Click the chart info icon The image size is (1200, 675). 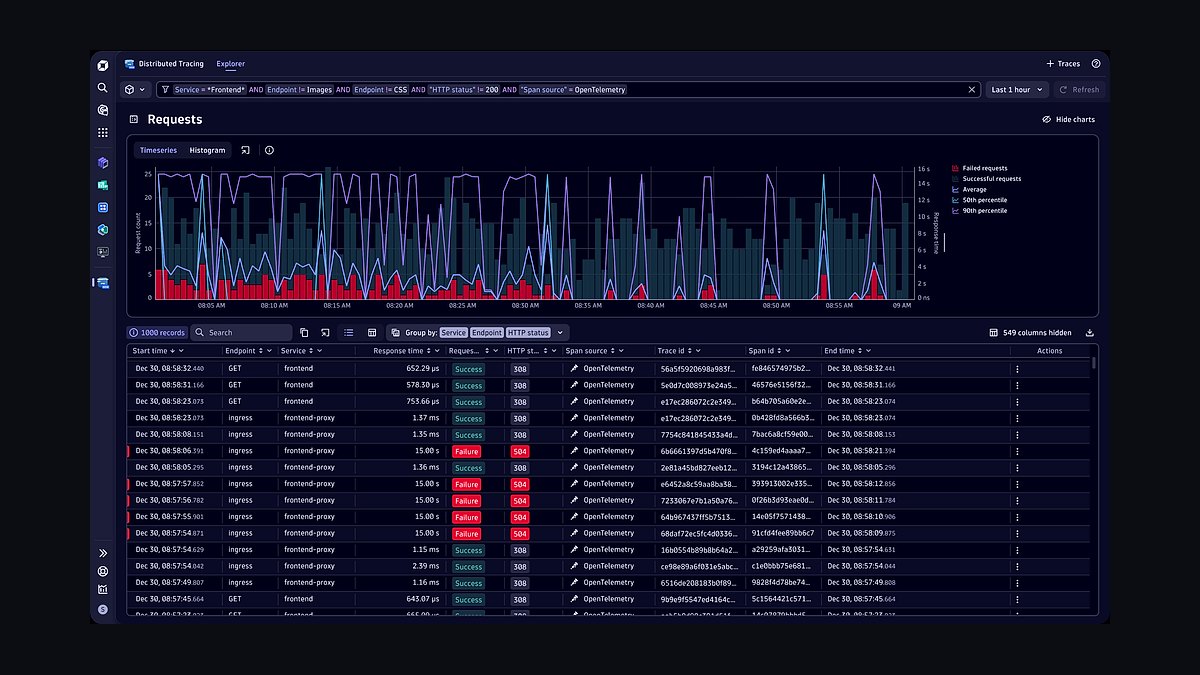click(x=269, y=150)
